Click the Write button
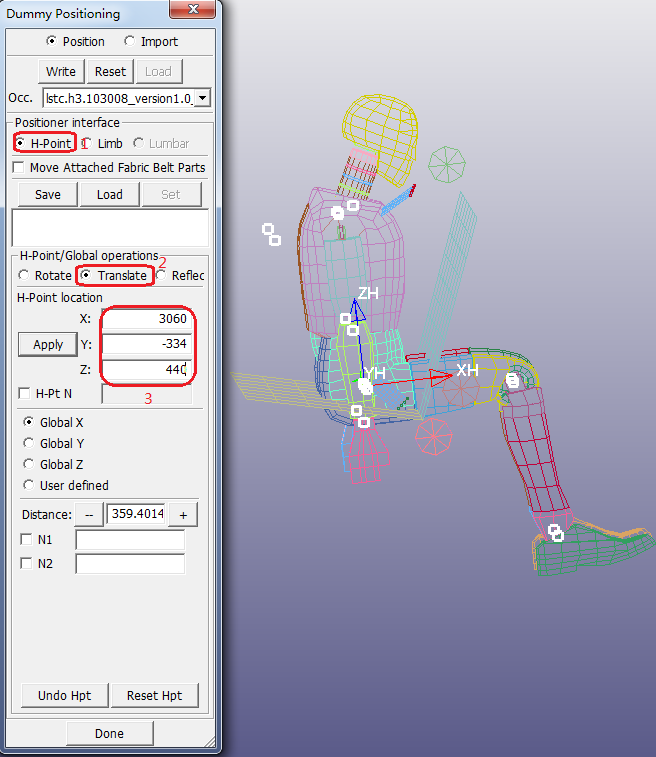Image resolution: width=656 pixels, height=757 pixels. [61, 71]
